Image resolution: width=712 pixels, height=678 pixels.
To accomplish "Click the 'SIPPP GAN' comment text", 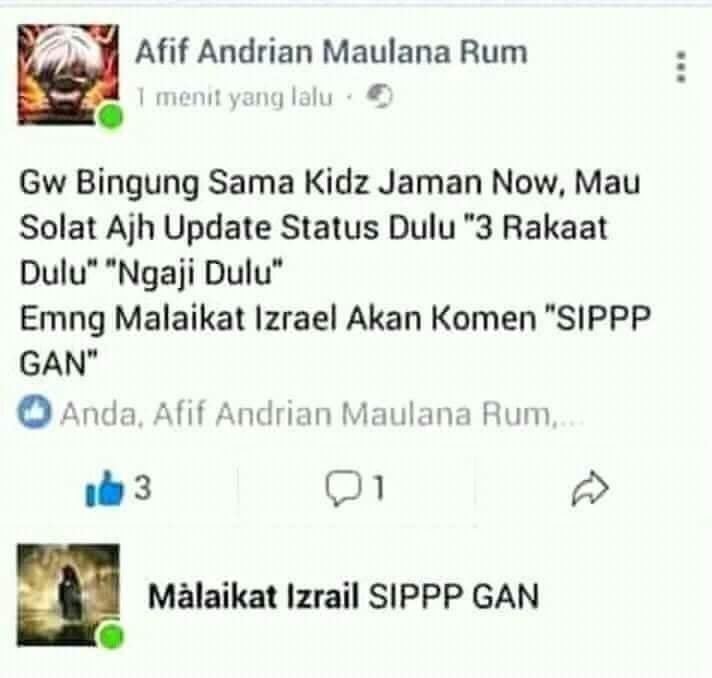I will [x=453, y=596].
